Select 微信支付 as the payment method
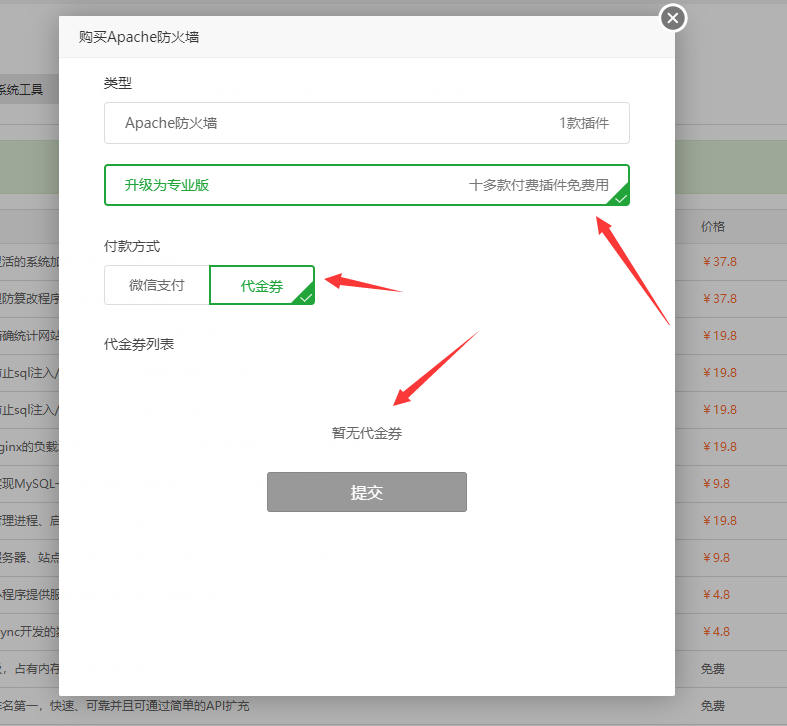Image resolution: width=787 pixels, height=726 pixels. tap(157, 285)
